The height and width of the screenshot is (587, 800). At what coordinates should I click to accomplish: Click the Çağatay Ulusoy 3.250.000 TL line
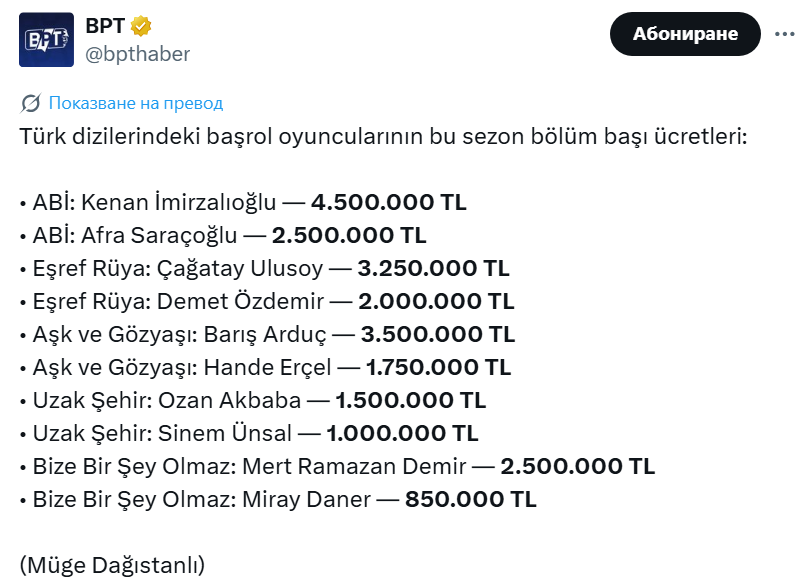point(265,269)
